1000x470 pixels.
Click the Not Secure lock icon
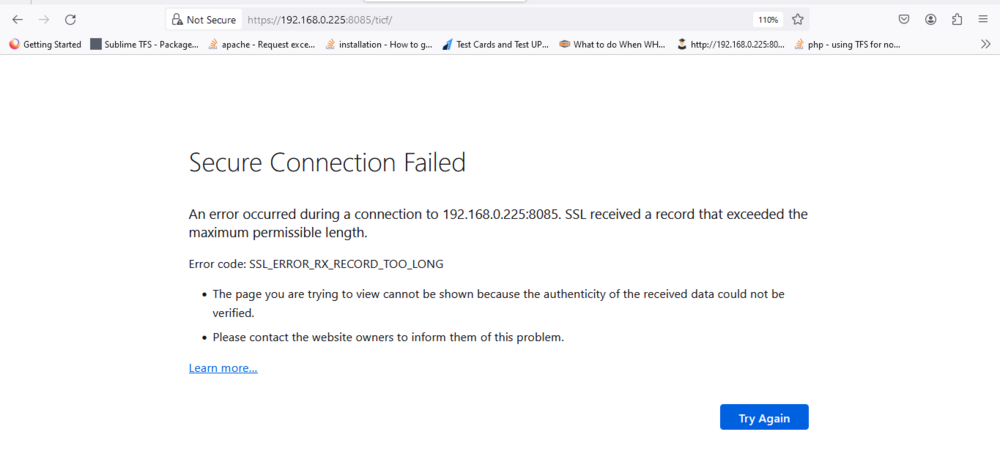tap(177, 20)
